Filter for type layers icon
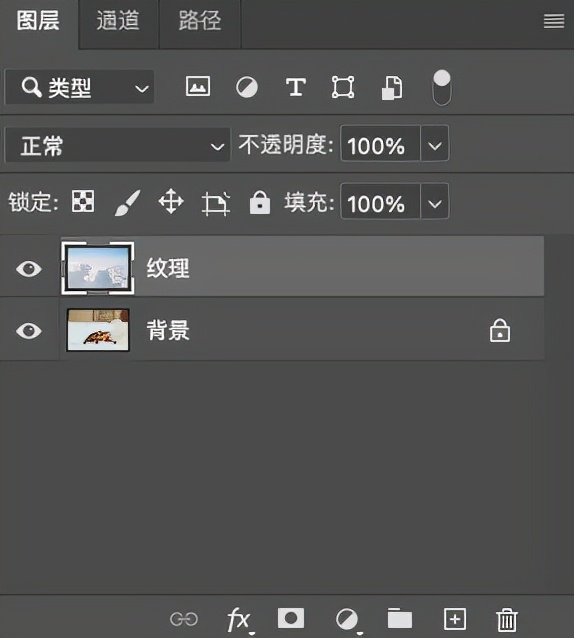The width and height of the screenshot is (574, 638). click(x=296, y=87)
